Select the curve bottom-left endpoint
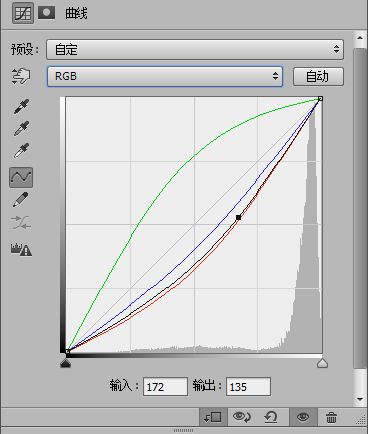 click(67, 351)
